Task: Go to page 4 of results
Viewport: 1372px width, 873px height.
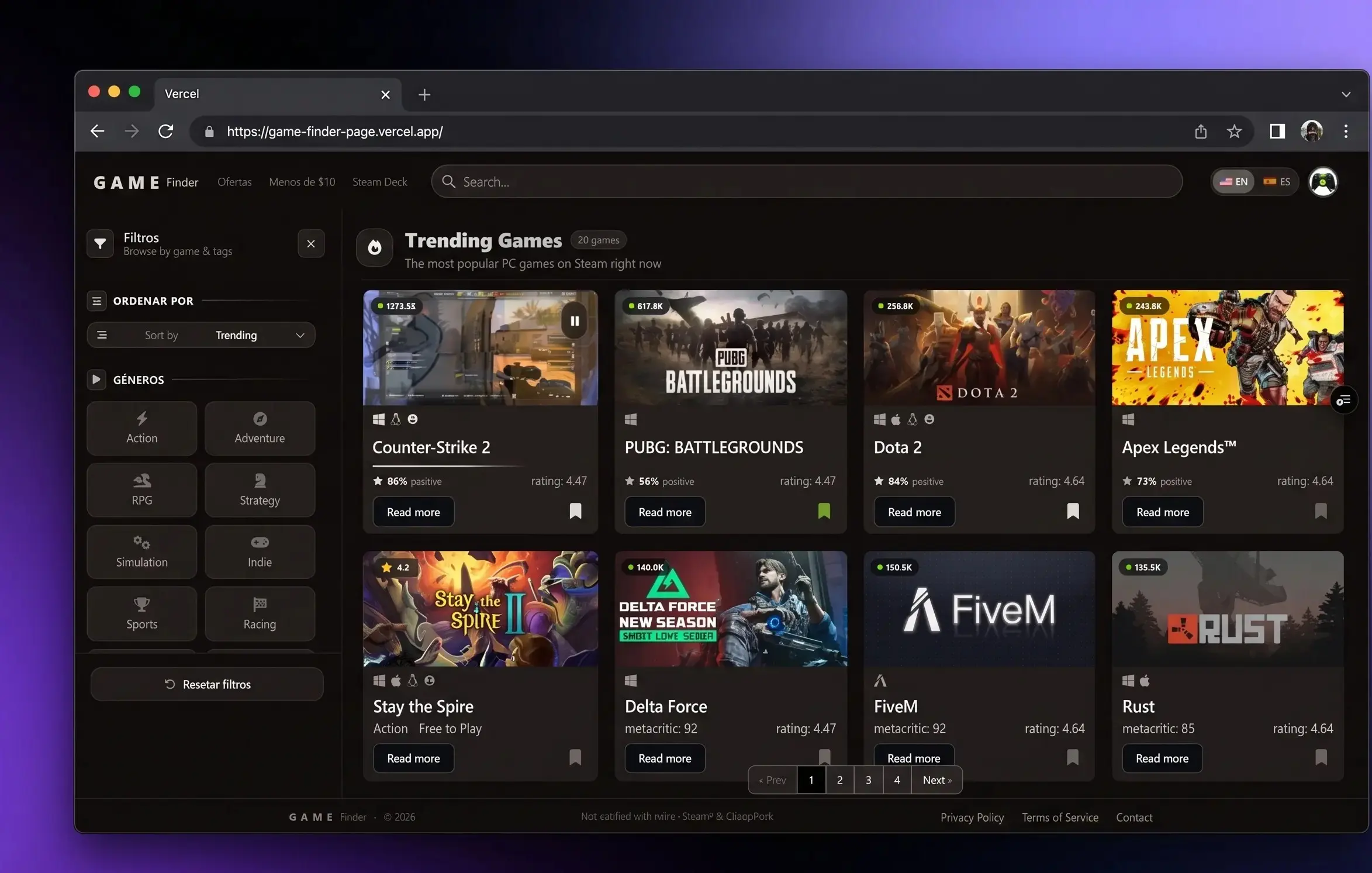Action: 897,780
